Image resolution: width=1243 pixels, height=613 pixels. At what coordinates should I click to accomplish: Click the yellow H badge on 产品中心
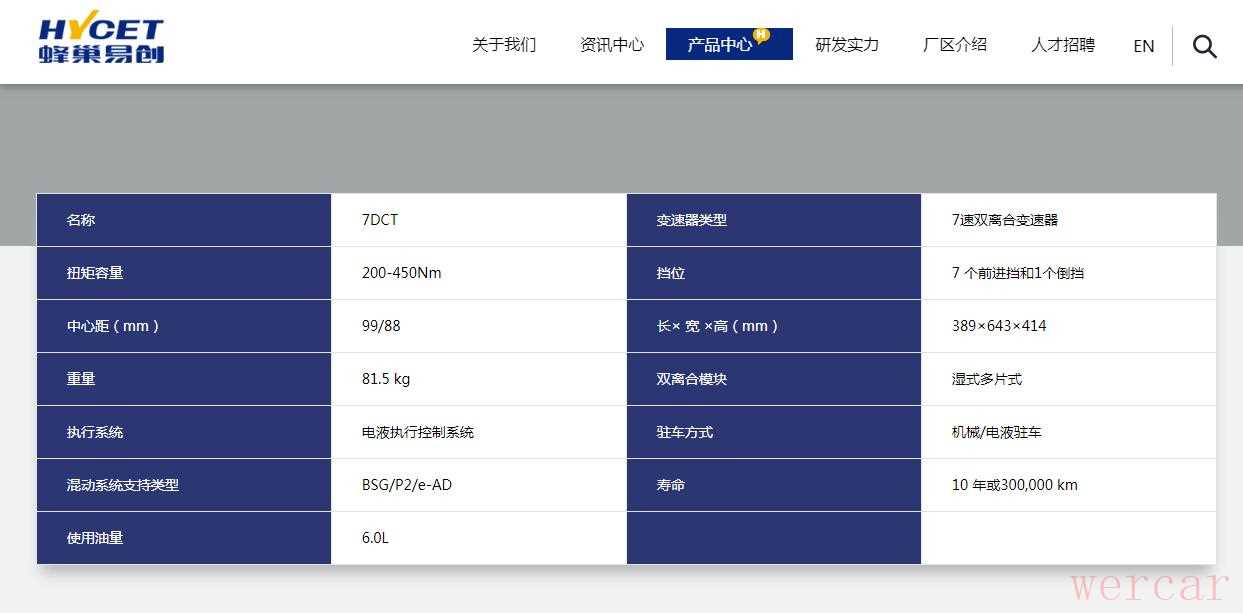[x=762, y=35]
